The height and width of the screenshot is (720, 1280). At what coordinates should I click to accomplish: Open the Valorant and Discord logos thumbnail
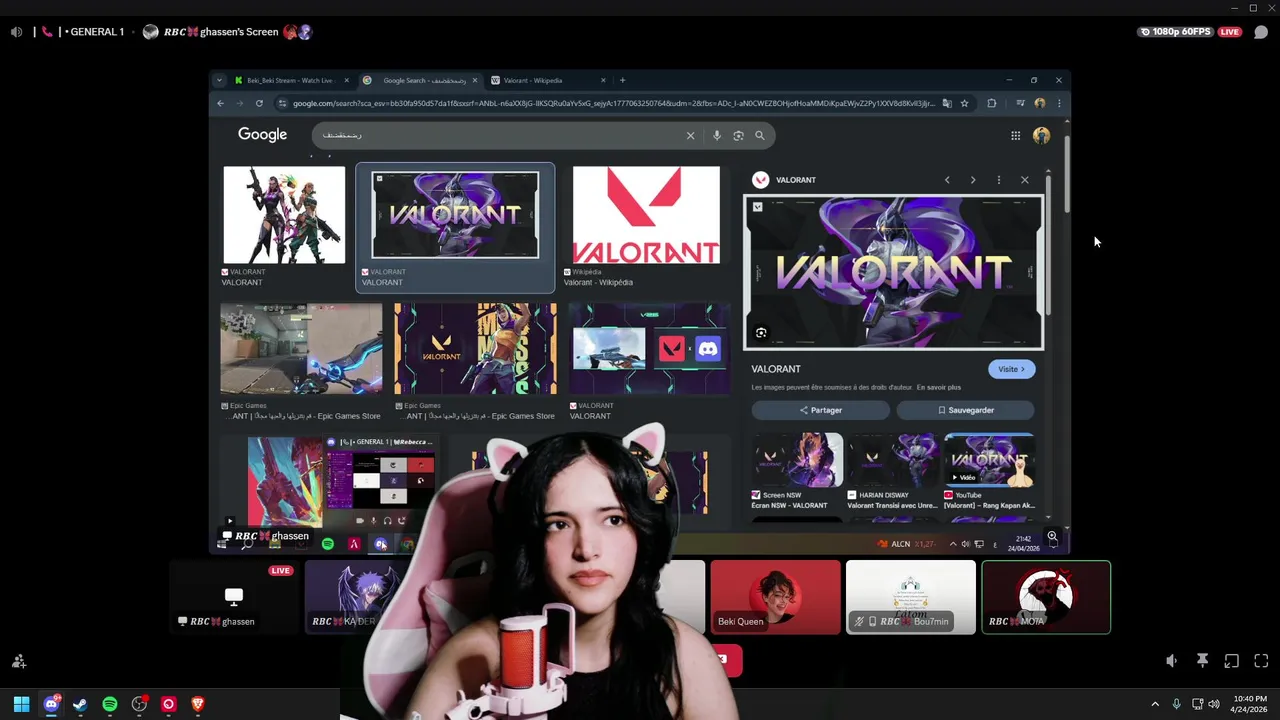coord(649,349)
